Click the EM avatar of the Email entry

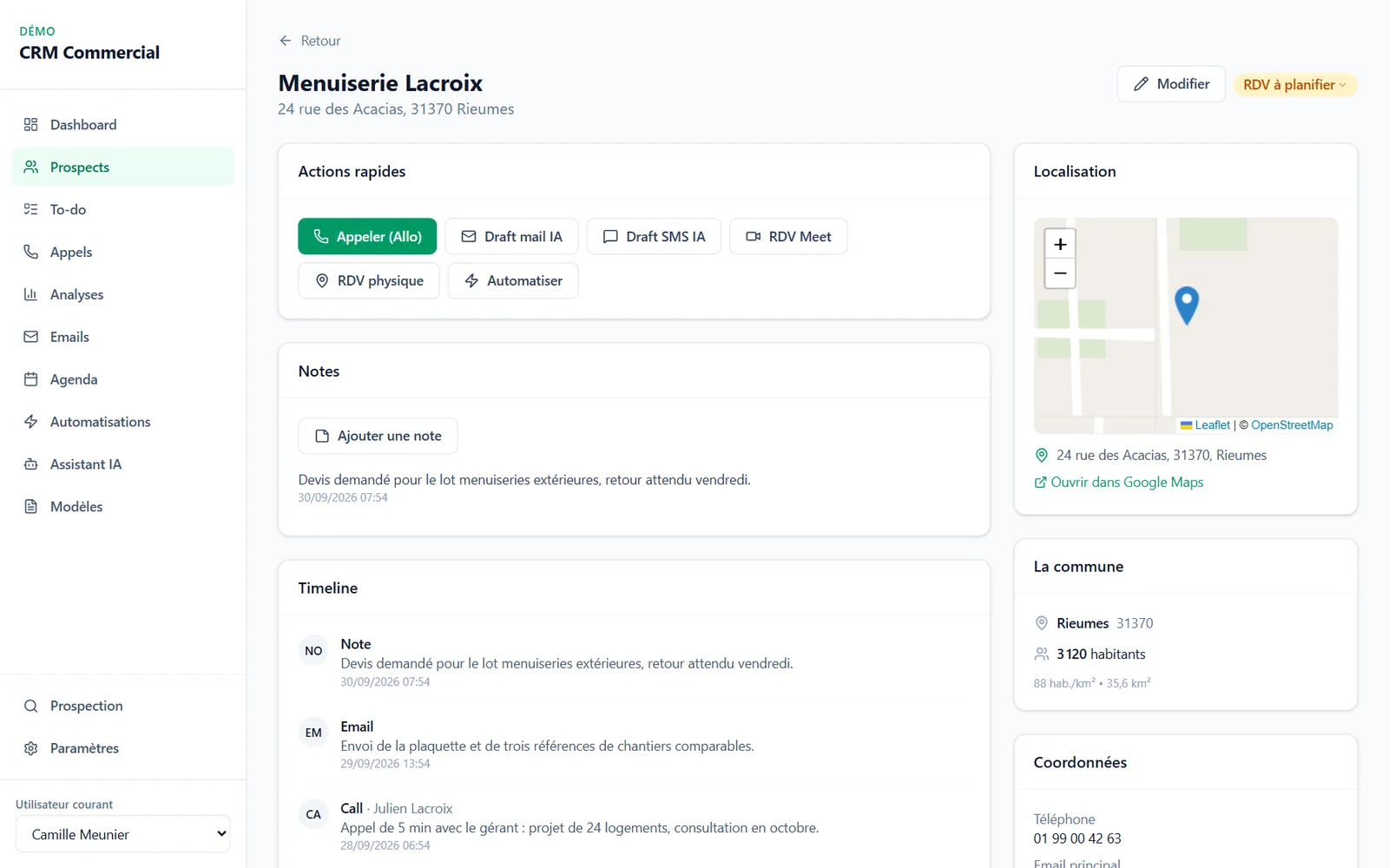click(x=313, y=733)
